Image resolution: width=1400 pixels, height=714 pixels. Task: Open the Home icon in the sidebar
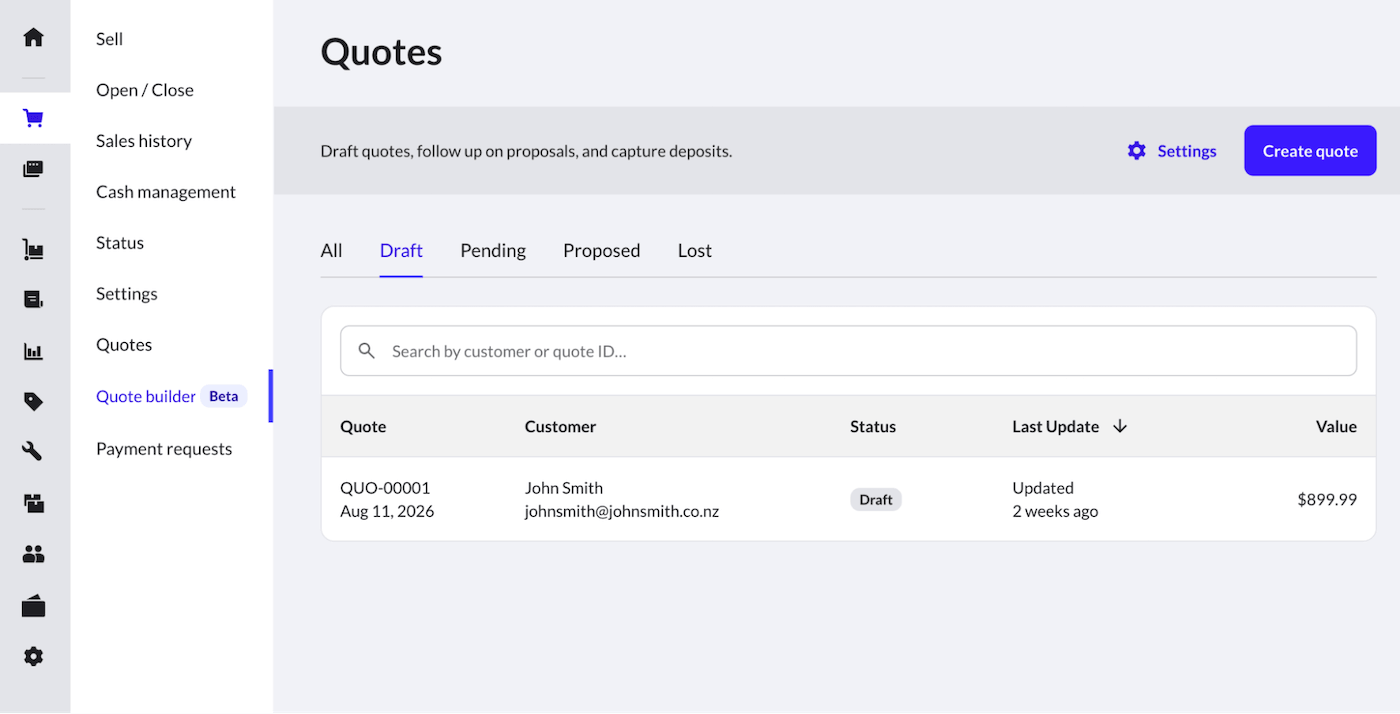(34, 37)
